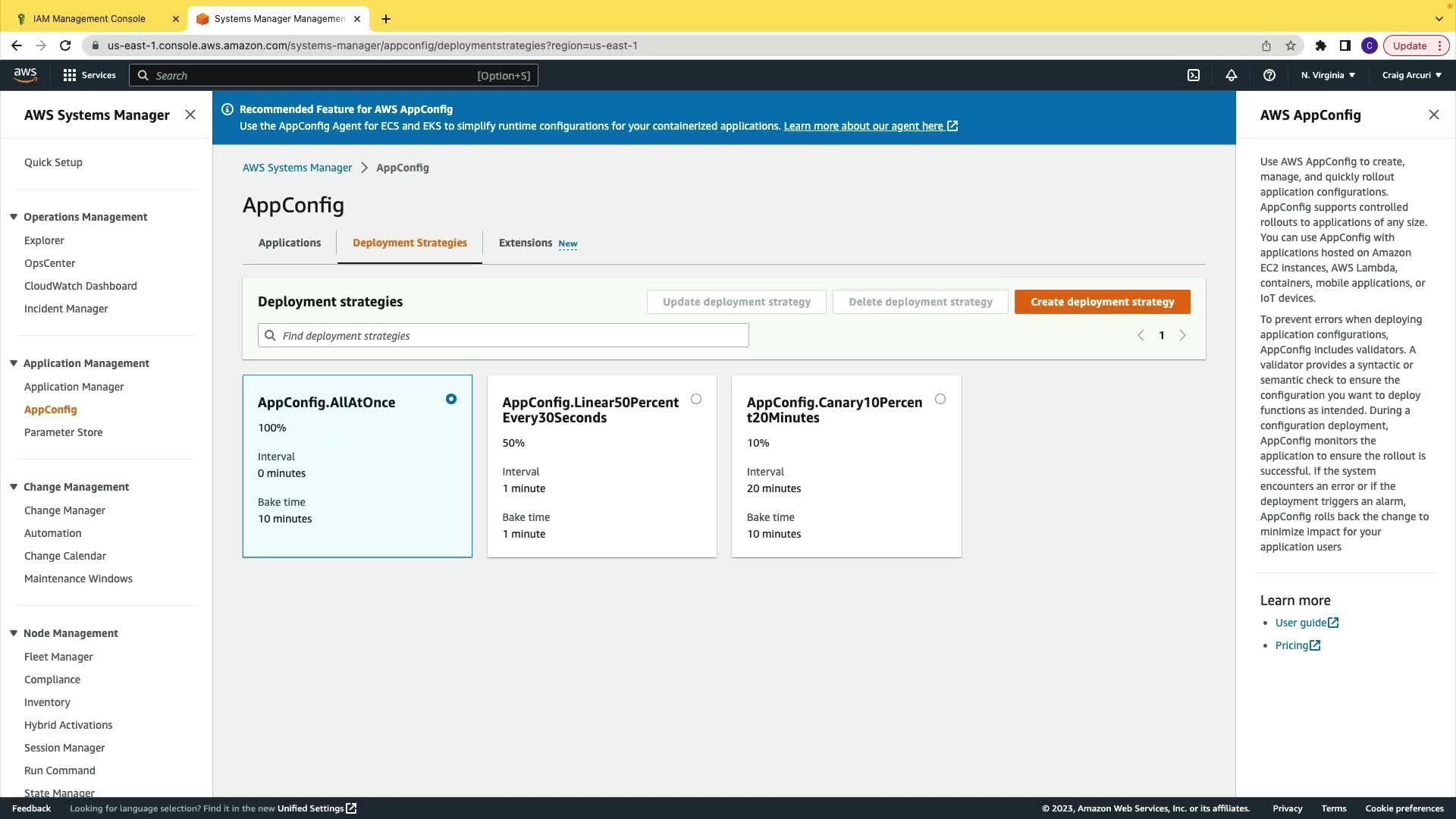This screenshot has height=819, width=1456.
Task: Open the browser extensions puzzle icon
Action: (1321, 45)
